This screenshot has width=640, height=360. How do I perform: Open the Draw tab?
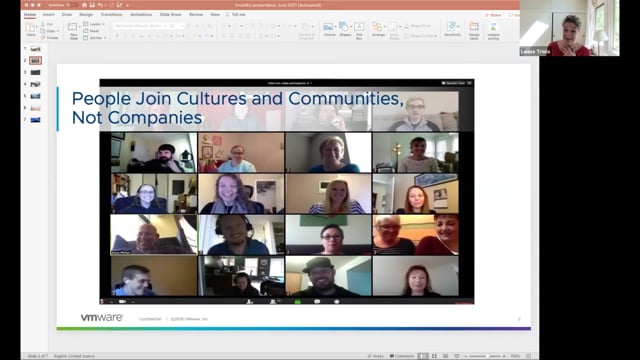(67, 14)
